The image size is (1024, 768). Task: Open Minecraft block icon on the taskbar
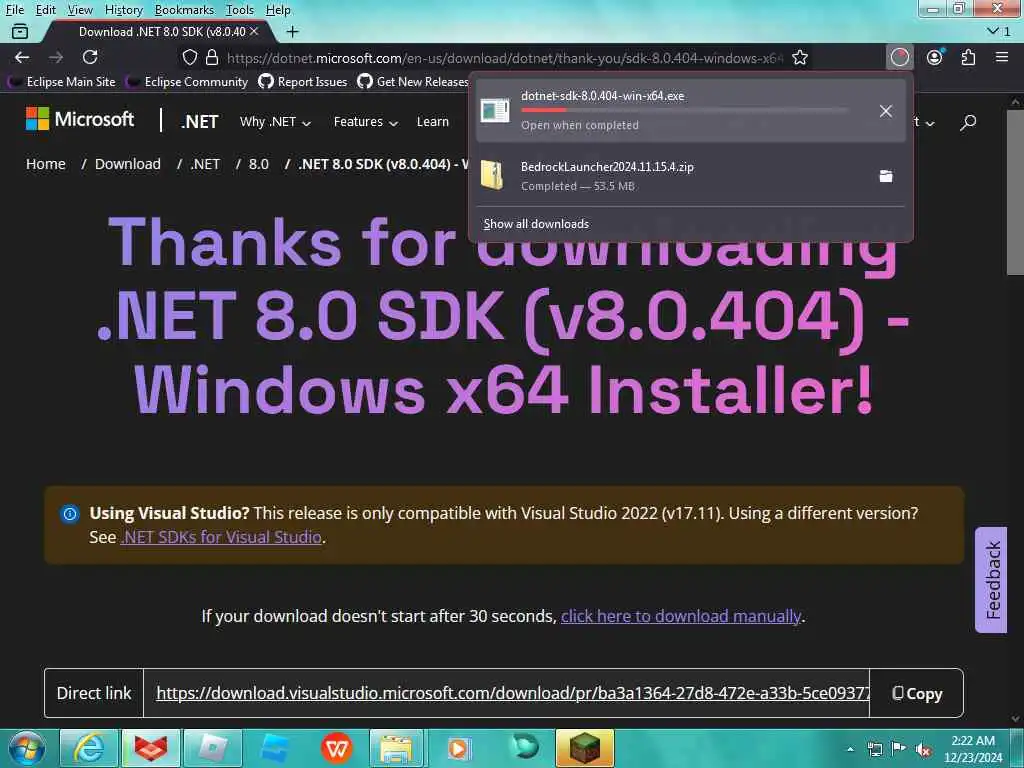[x=585, y=748]
